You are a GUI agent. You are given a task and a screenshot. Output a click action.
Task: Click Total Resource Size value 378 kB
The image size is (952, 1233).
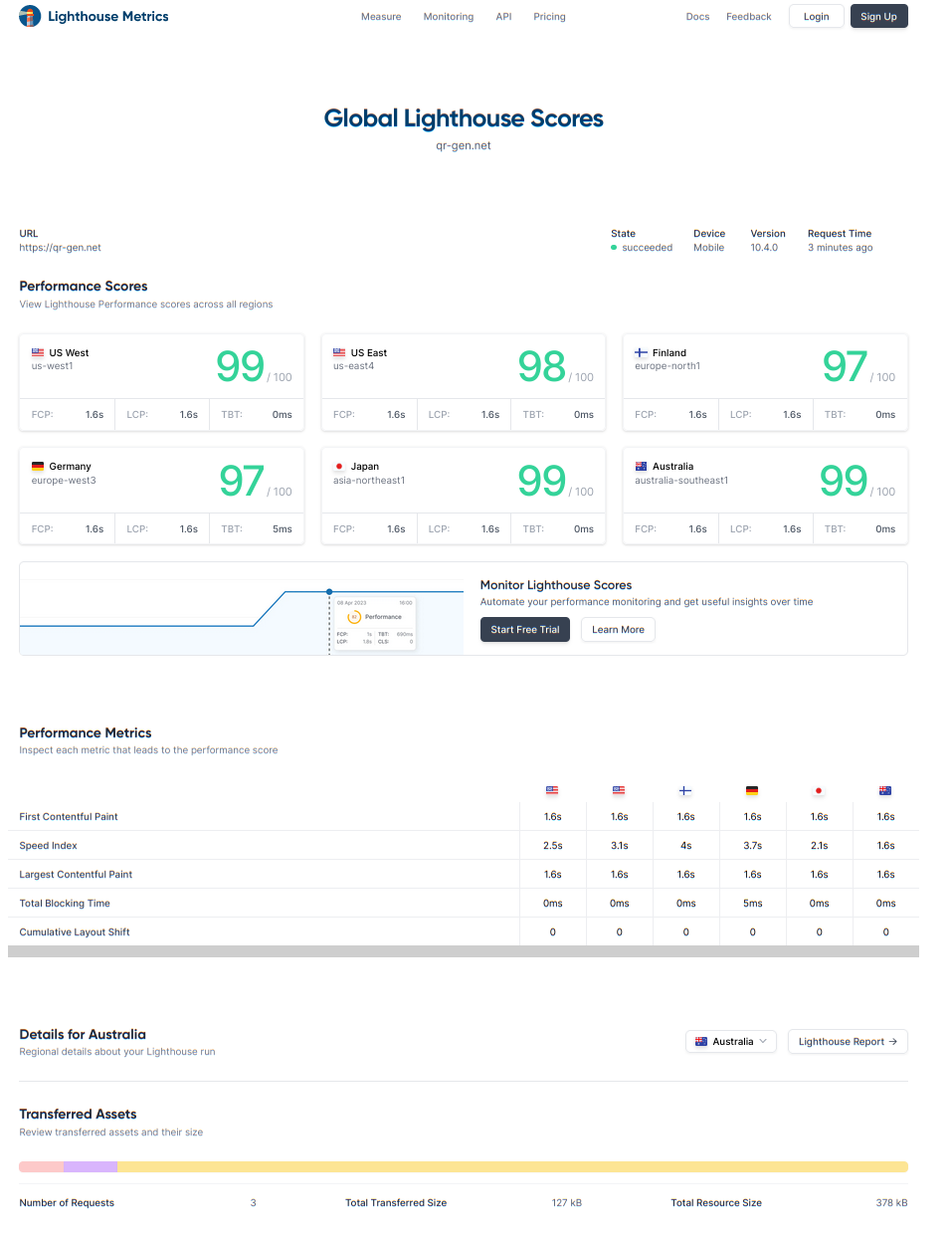coord(891,1203)
